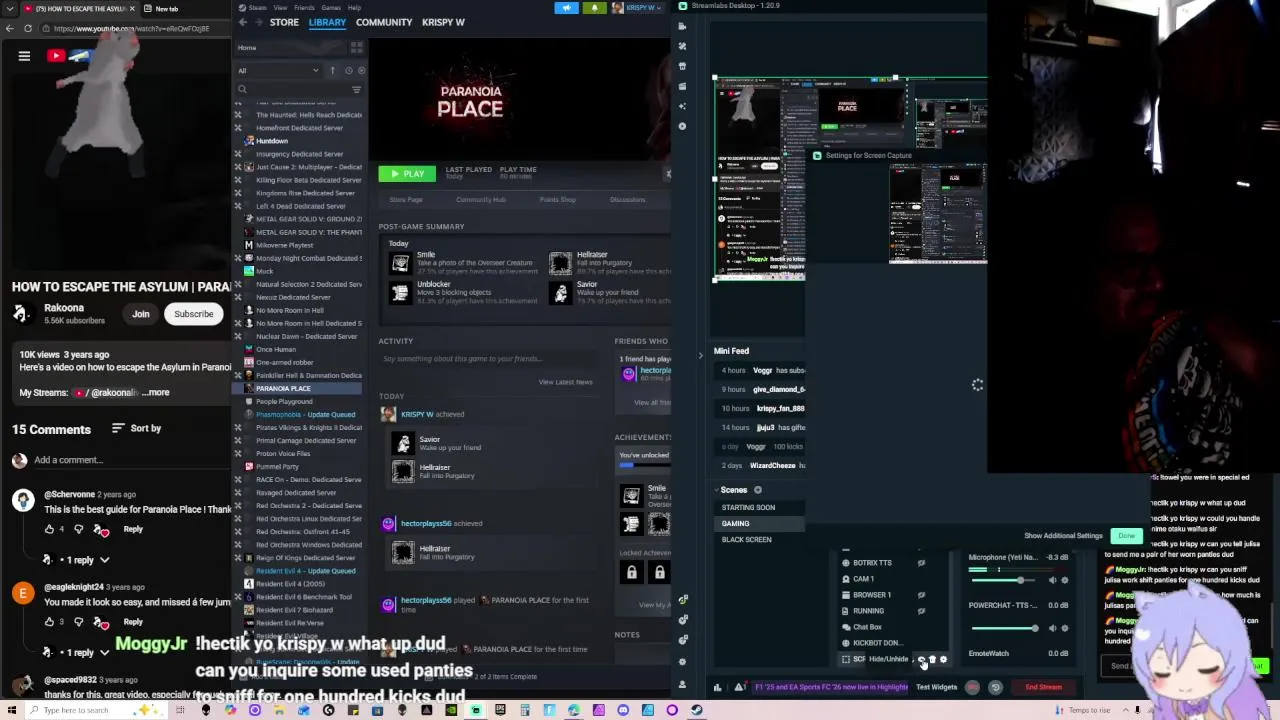Viewport: 1280px width, 720px height.
Task: Toggle visibility of BOTRIX TTS source
Action: pyautogui.click(x=921, y=563)
